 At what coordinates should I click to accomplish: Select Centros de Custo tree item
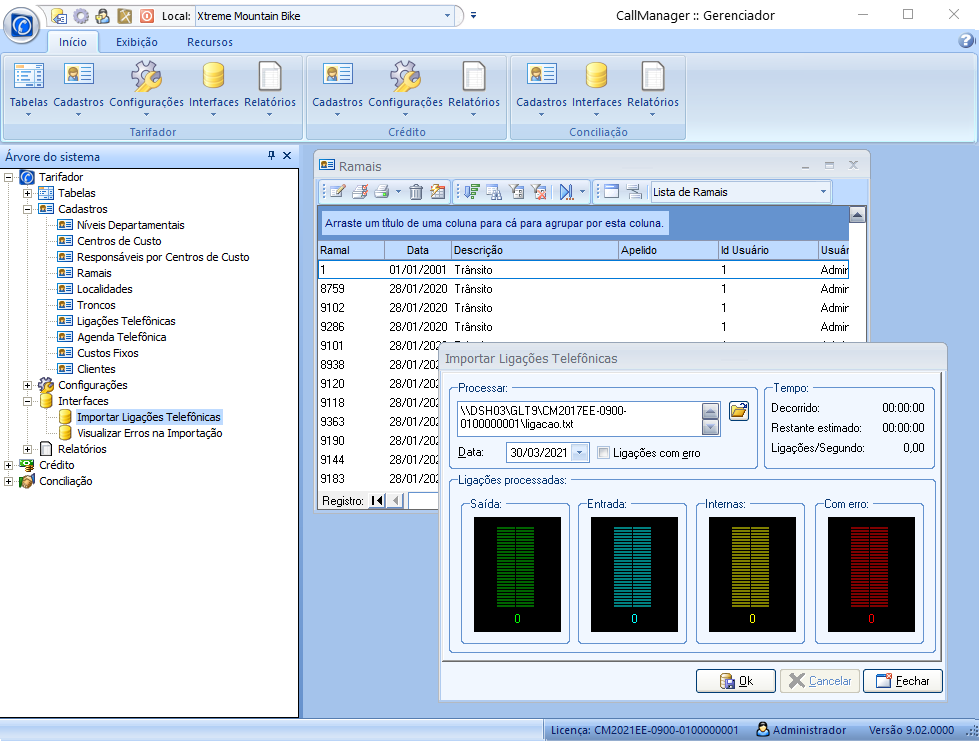pyautogui.click(x=119, y=241)
